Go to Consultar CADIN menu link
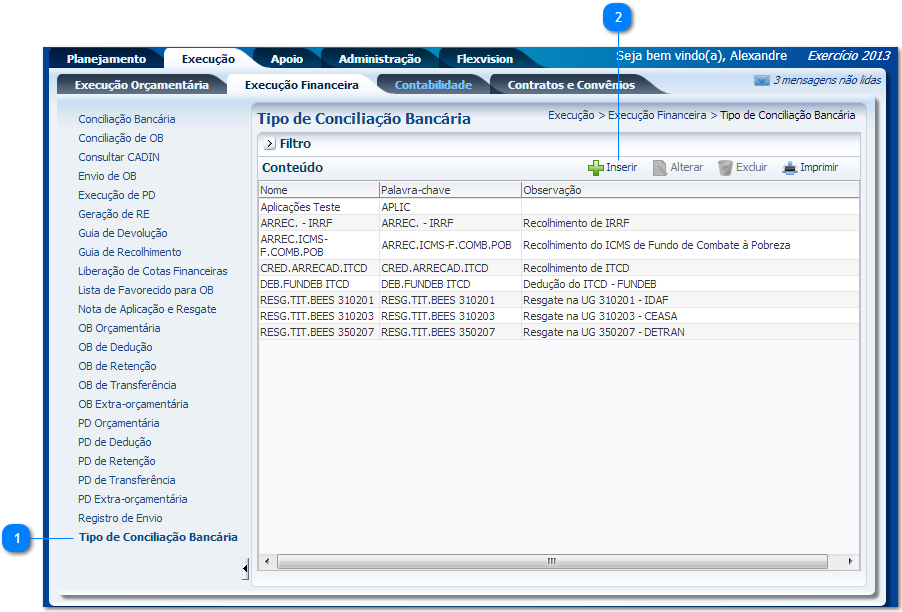The image size is (902, 612). pyautogui.click(x=119, y=157)
